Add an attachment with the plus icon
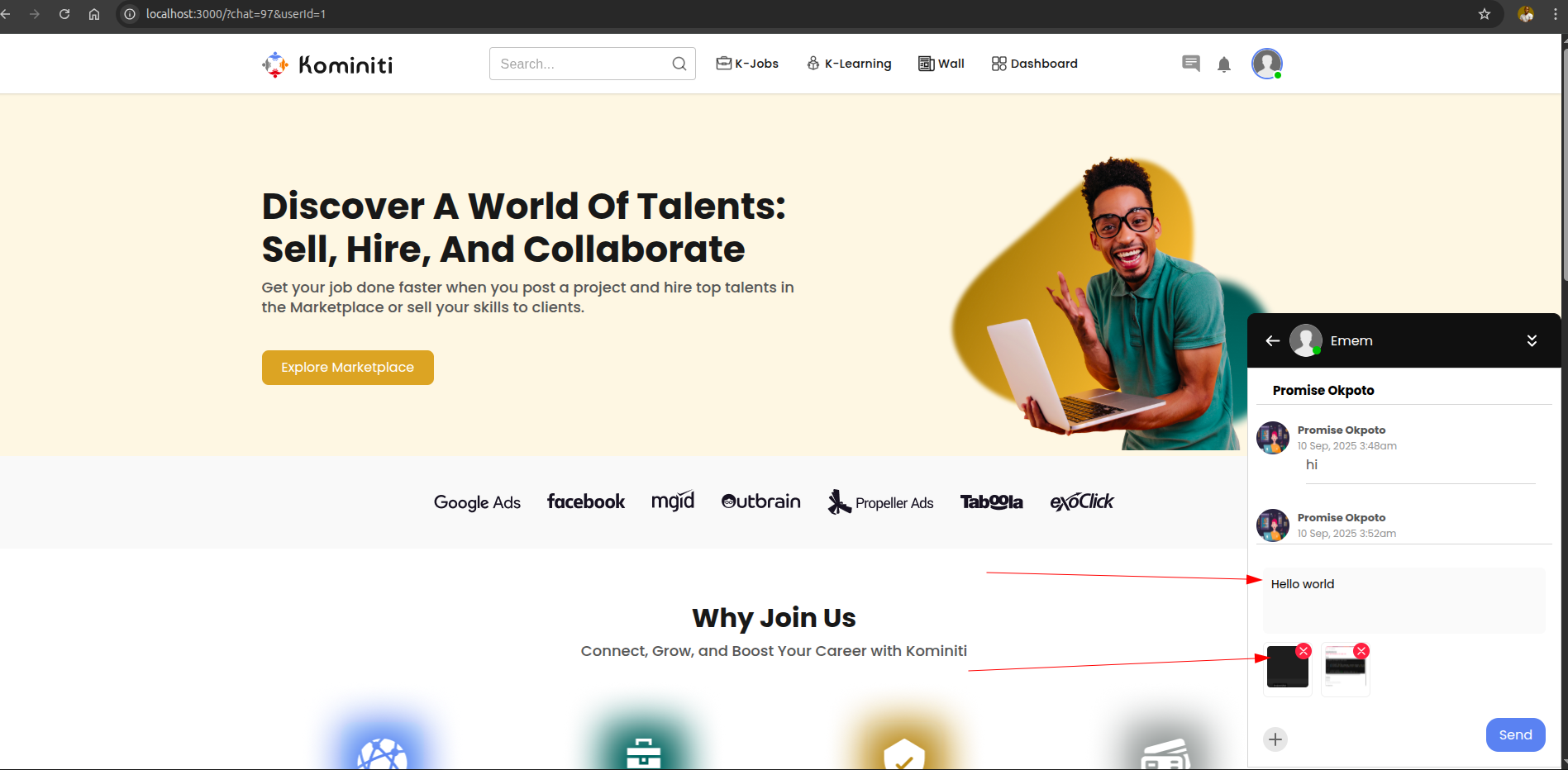 (x=1275, y=739)
